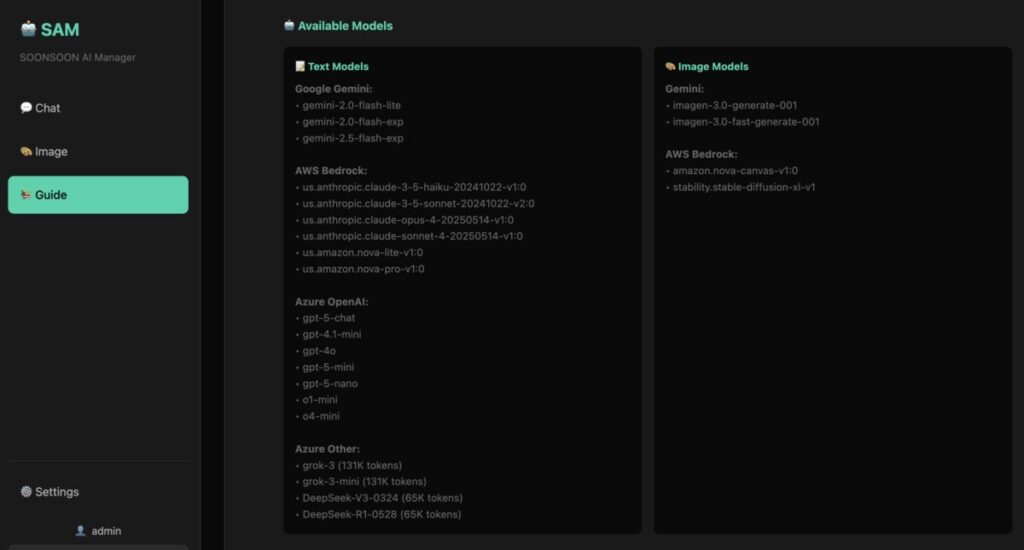Click AWS Bedrock label under Text Models

[x=330, y=170]
